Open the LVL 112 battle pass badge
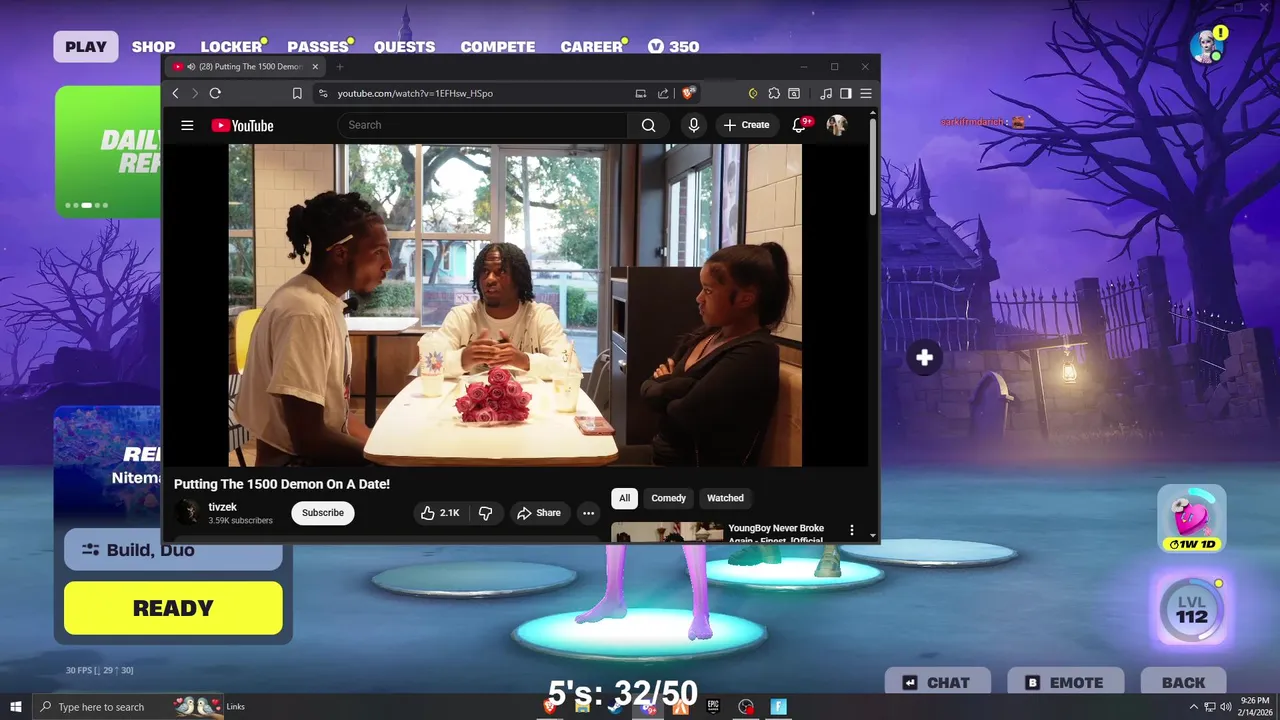The width and height of the screenshot is (1280, 720). (x=1192, y=609)
